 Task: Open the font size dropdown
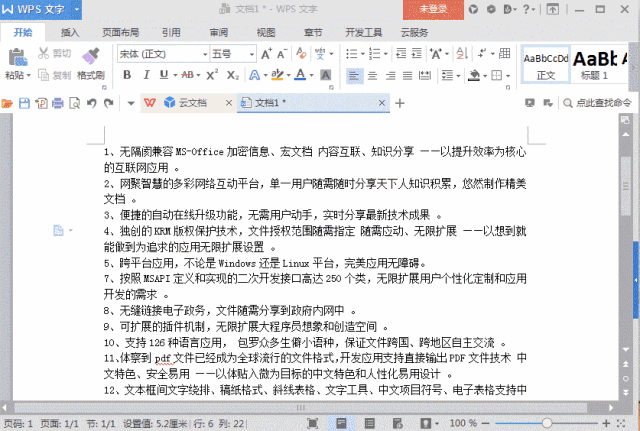[252, 54]
